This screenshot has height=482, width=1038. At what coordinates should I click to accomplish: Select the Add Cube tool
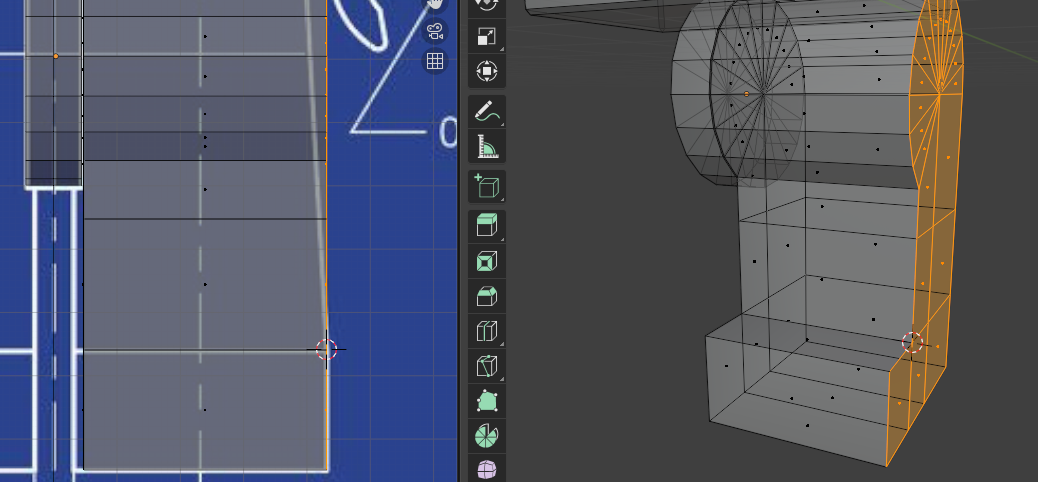click(487, 187)
